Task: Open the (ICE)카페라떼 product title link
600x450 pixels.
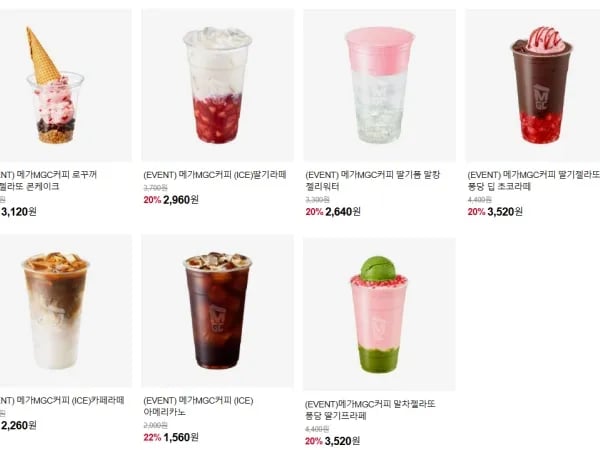Action: click(62, 401)
